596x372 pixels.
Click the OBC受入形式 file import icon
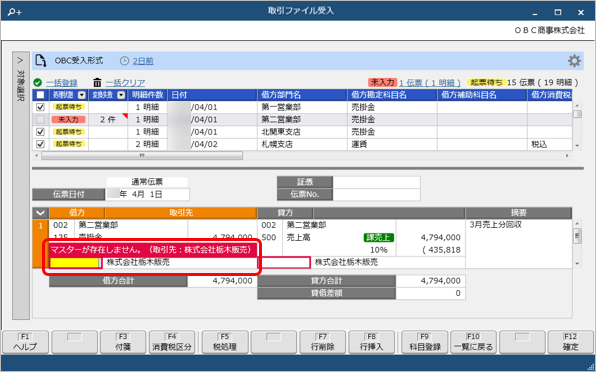(41, 60)
